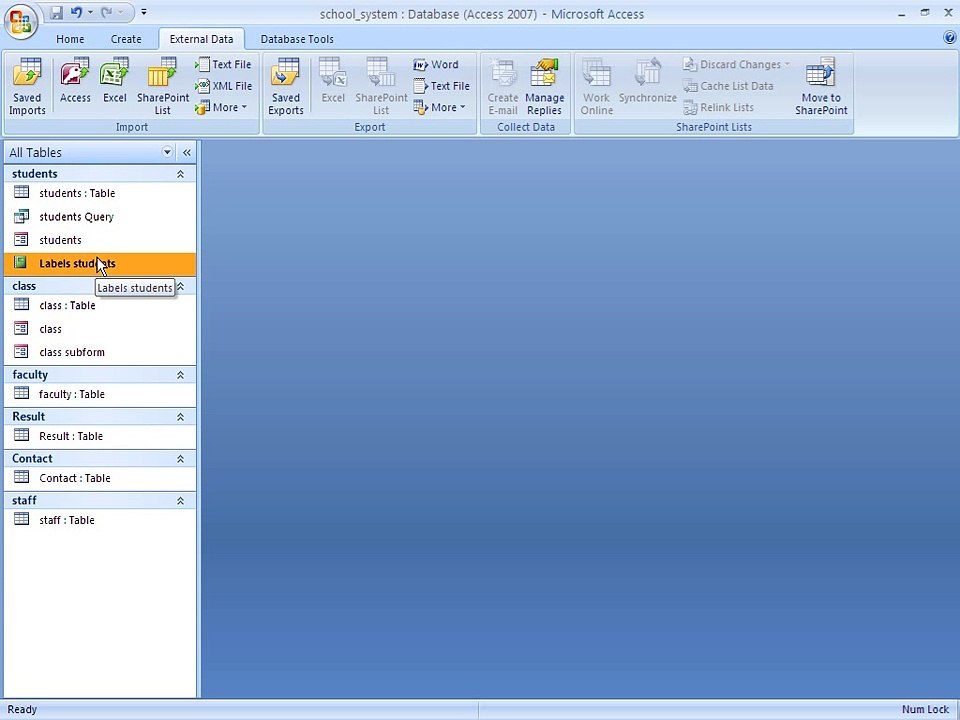The height and width of the screenshot is (720, 960).
Task: Select Labels students report
Action: (100, 264)
